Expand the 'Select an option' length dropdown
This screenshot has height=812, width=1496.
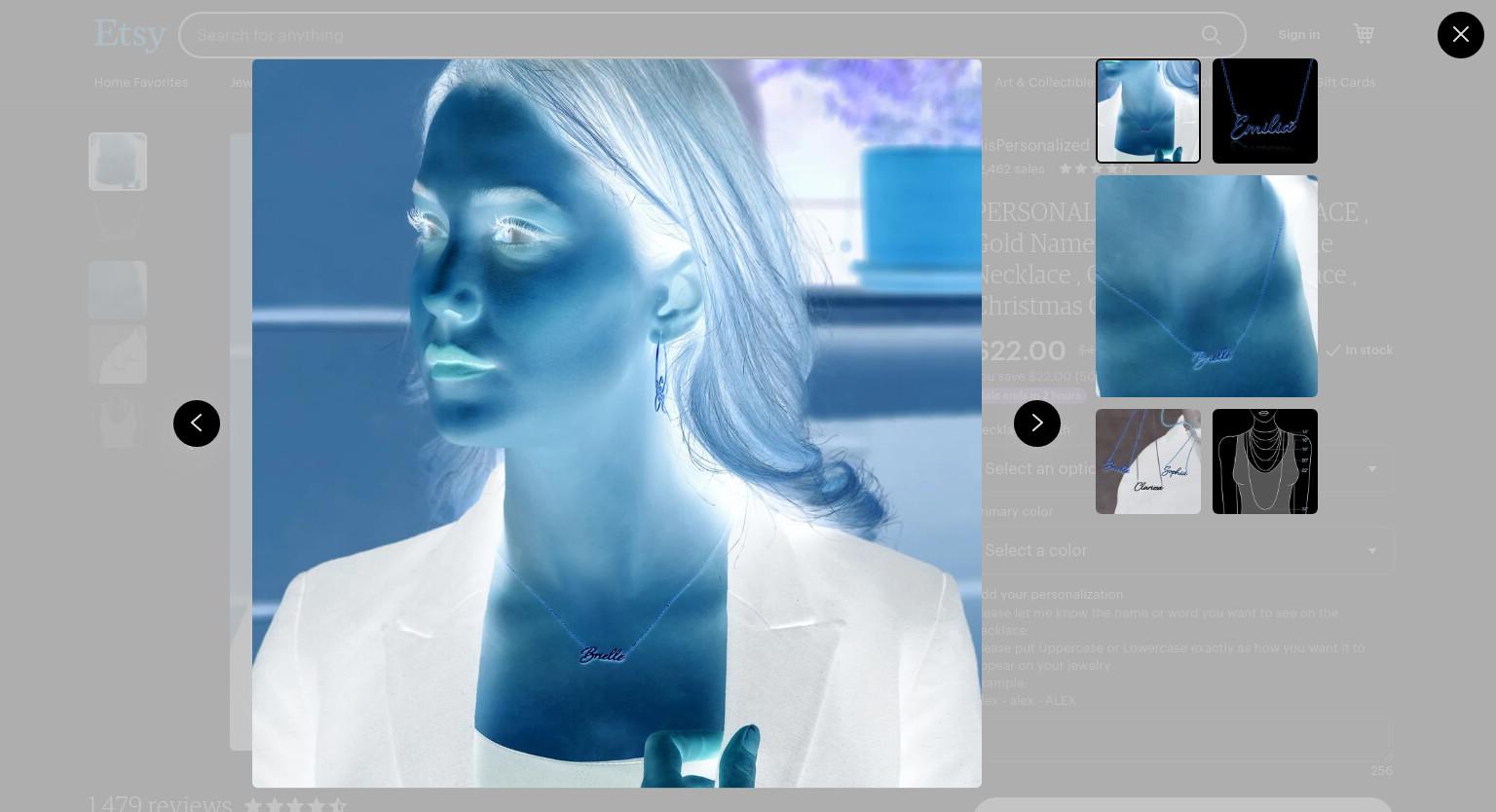(1182, 469)
